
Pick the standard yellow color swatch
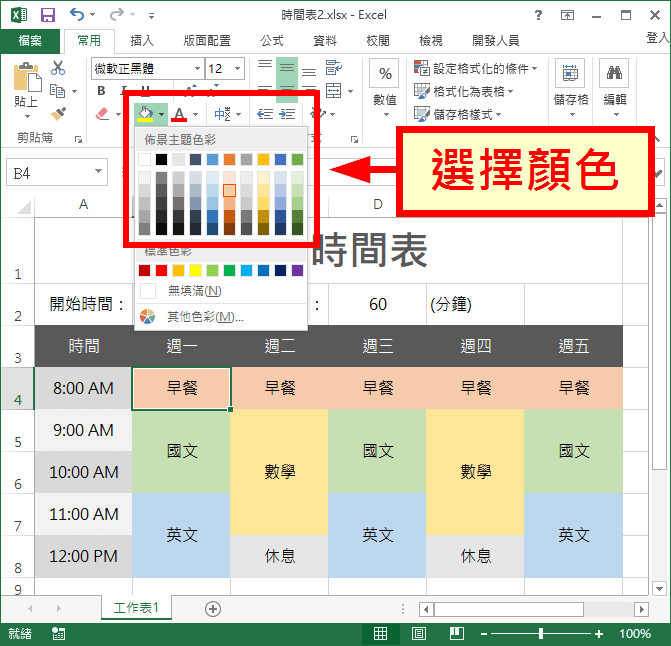click(x=195, y=270)
